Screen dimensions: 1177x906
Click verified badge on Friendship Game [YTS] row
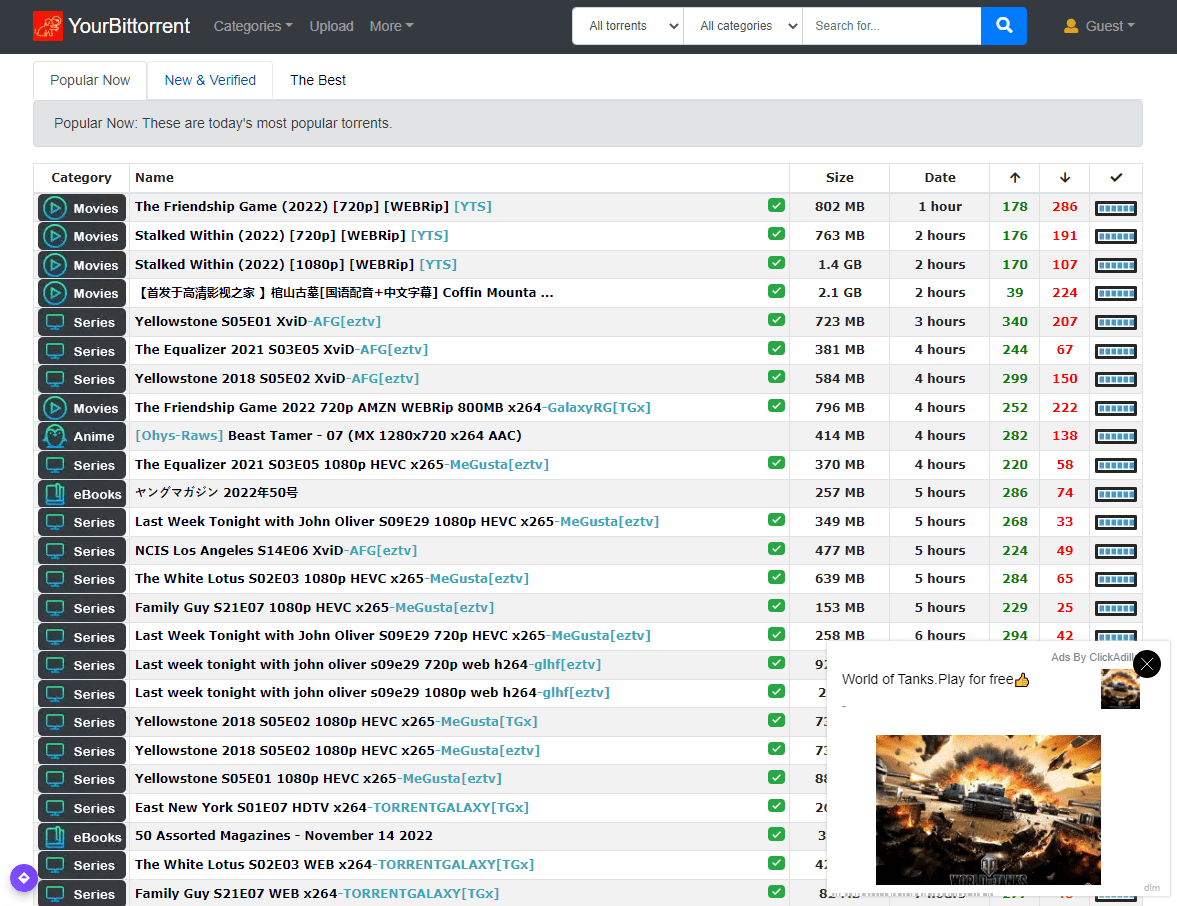pyautogui.click(x=776, y=206)
